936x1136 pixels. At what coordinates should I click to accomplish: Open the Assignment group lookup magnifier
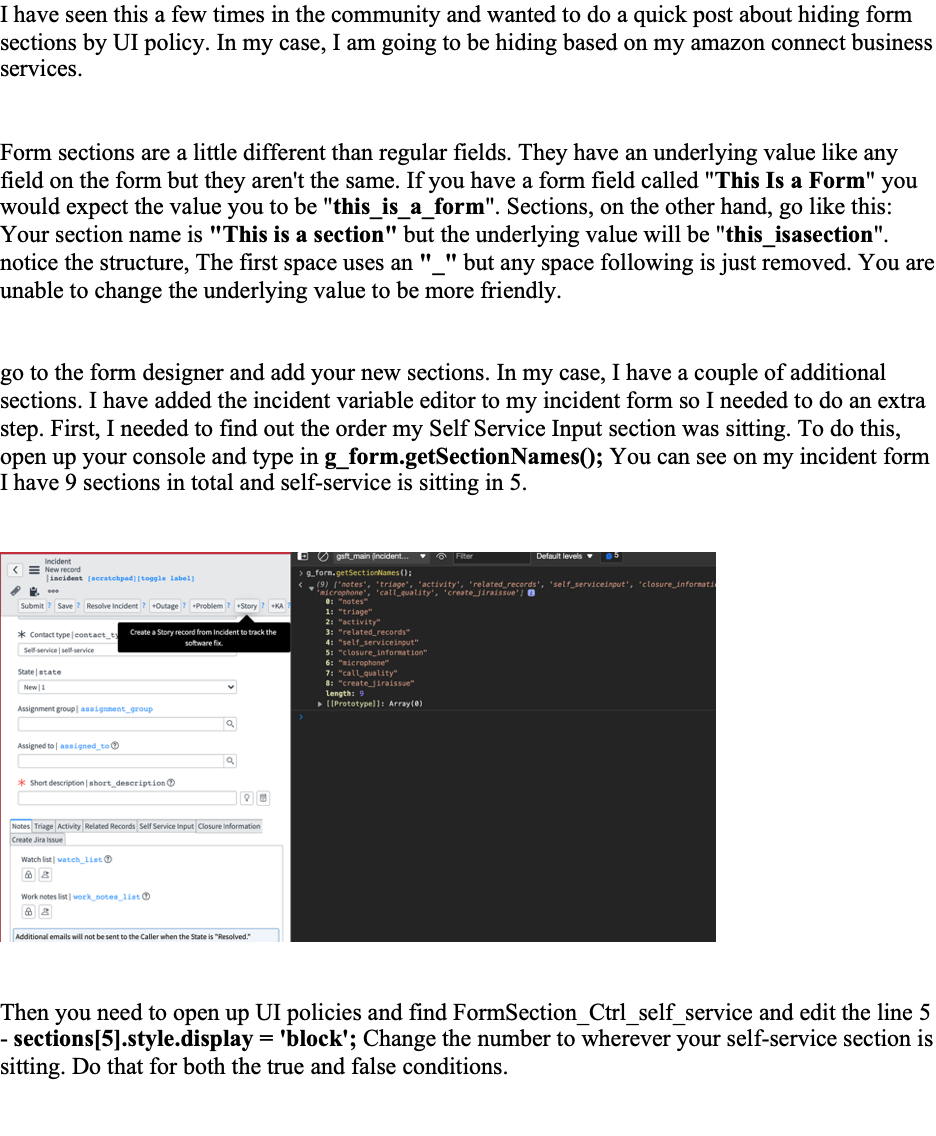pyautogui.click(x=229, y=723)
